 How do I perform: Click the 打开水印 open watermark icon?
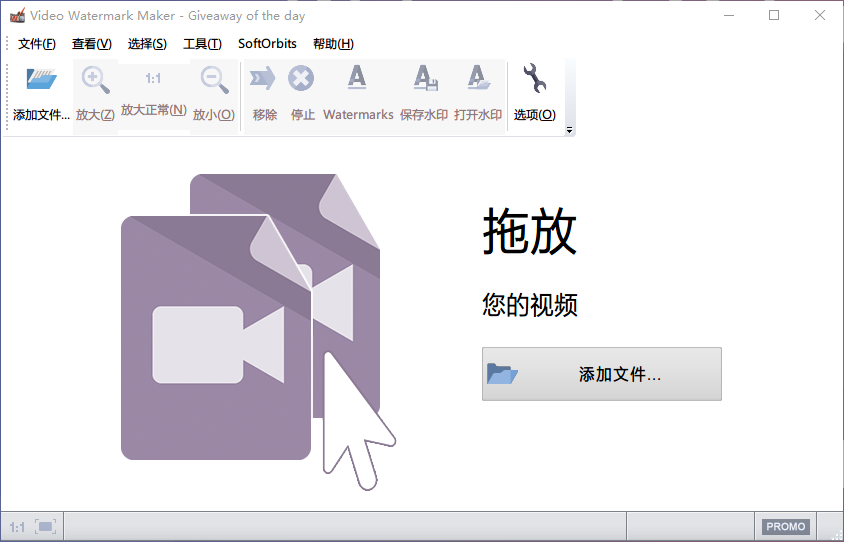[478, 78]
